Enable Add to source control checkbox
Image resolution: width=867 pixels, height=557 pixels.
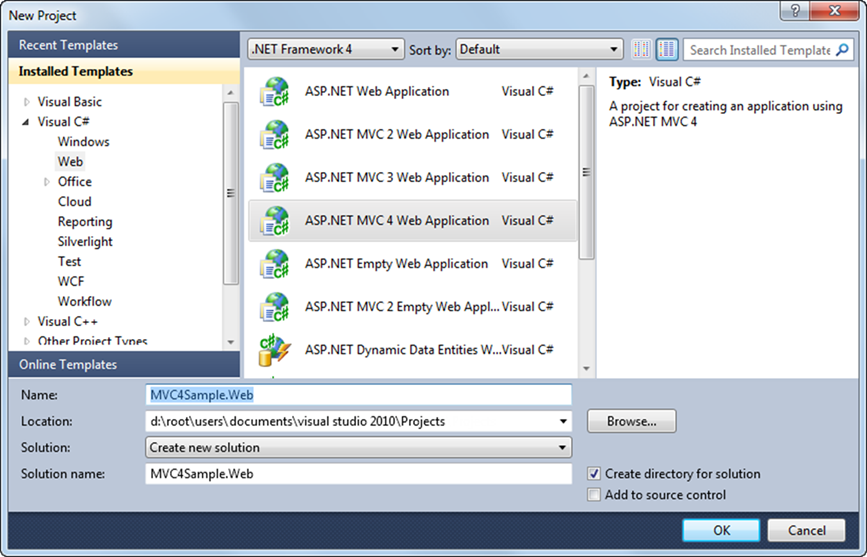coord(594,494)
